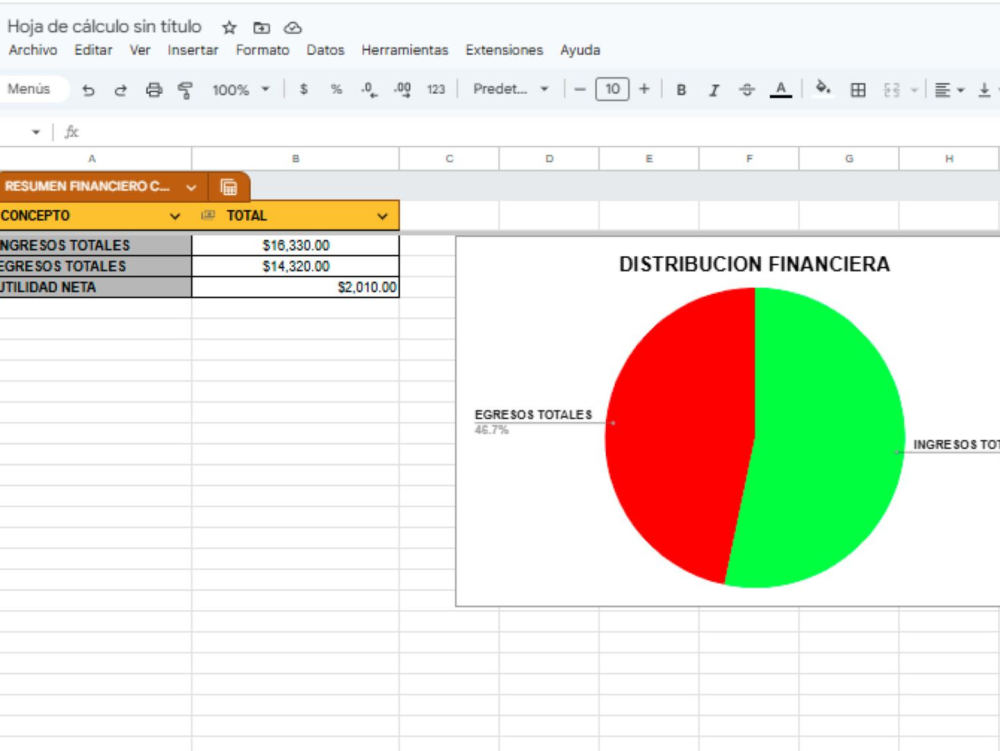
Task: Open the table view options icon
Action: [229, 187]
